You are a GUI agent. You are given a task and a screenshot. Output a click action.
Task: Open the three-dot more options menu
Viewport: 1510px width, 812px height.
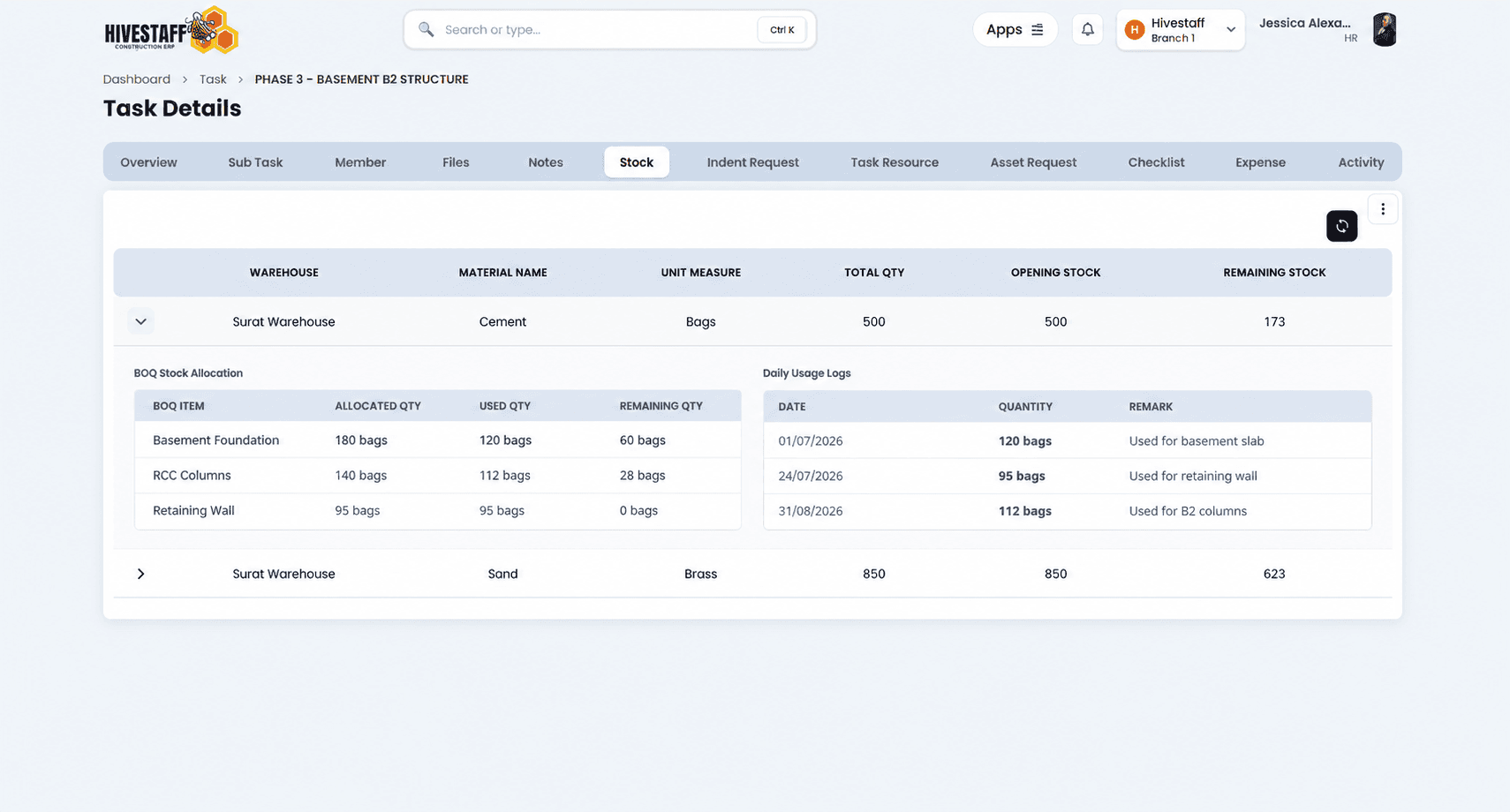(x=1382, y=209)
